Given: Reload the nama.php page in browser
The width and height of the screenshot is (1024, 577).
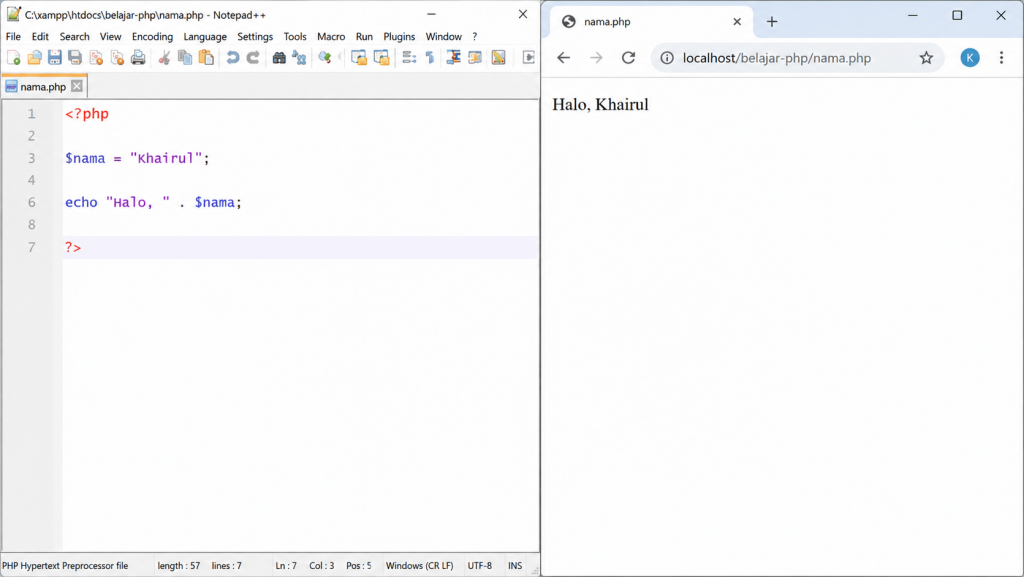Looking at the screenshot, I should [x=628, y=57].
